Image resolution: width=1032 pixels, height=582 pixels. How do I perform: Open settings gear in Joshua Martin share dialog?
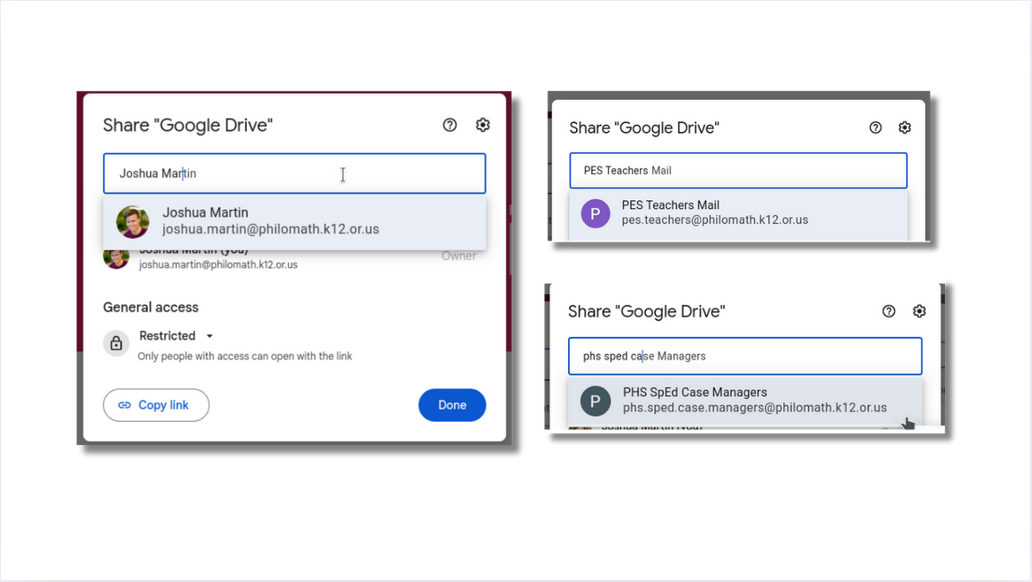(483, 125)
